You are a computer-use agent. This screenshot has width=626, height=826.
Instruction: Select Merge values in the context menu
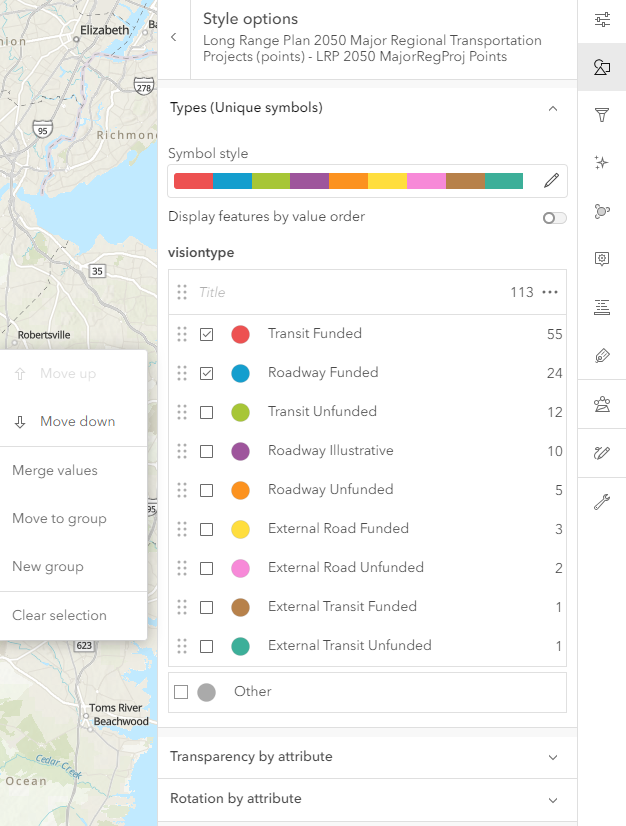55,470
